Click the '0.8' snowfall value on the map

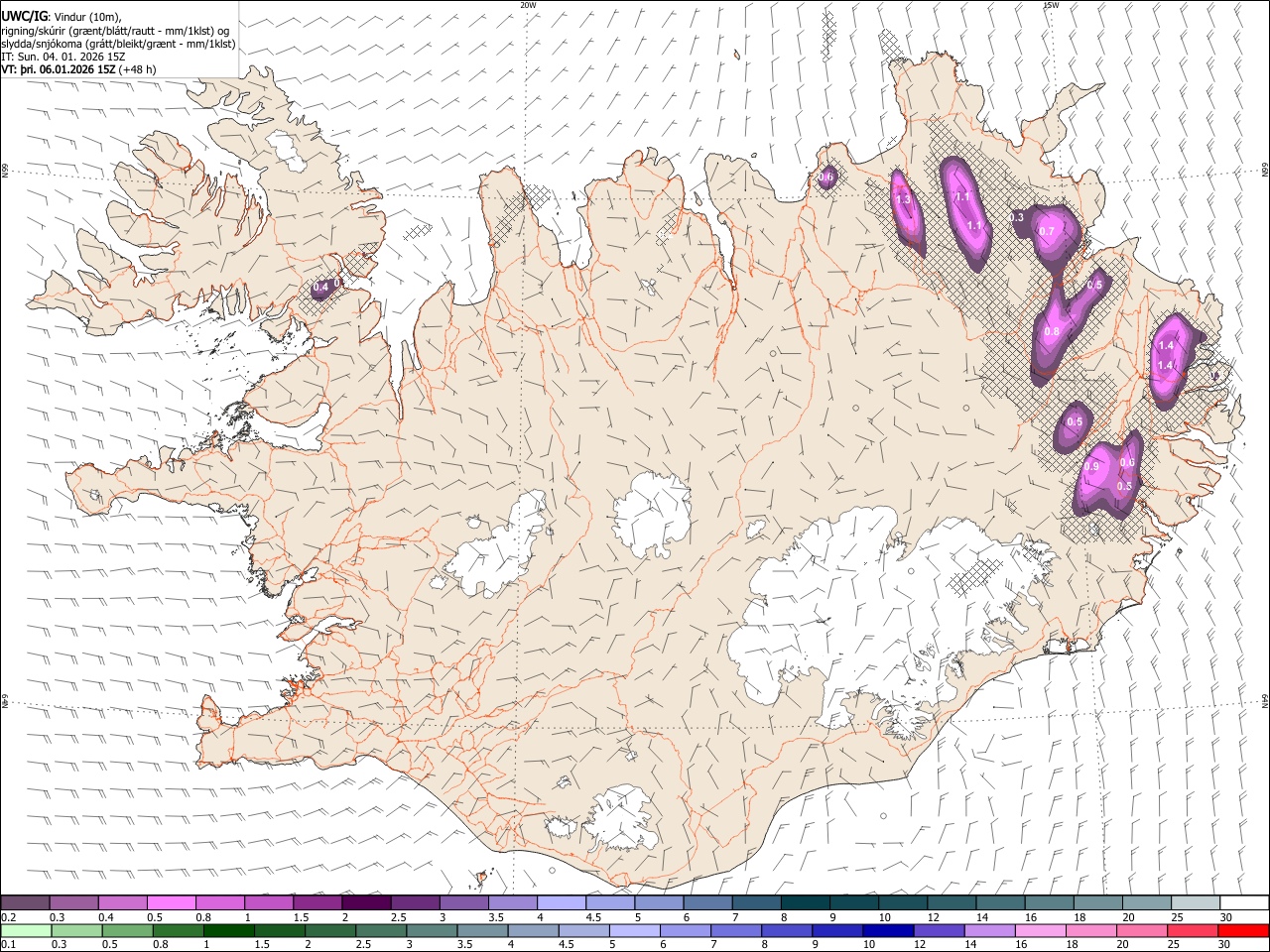[x=1052, y=331]
